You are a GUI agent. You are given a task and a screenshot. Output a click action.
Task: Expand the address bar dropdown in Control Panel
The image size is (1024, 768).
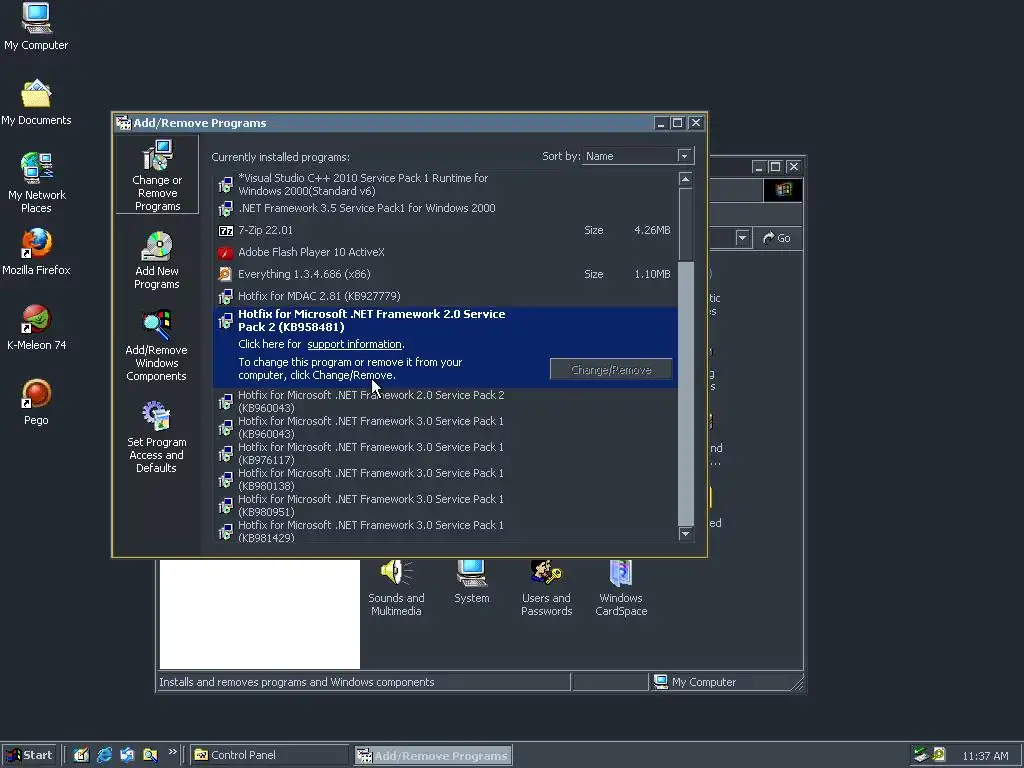(743, 238)
